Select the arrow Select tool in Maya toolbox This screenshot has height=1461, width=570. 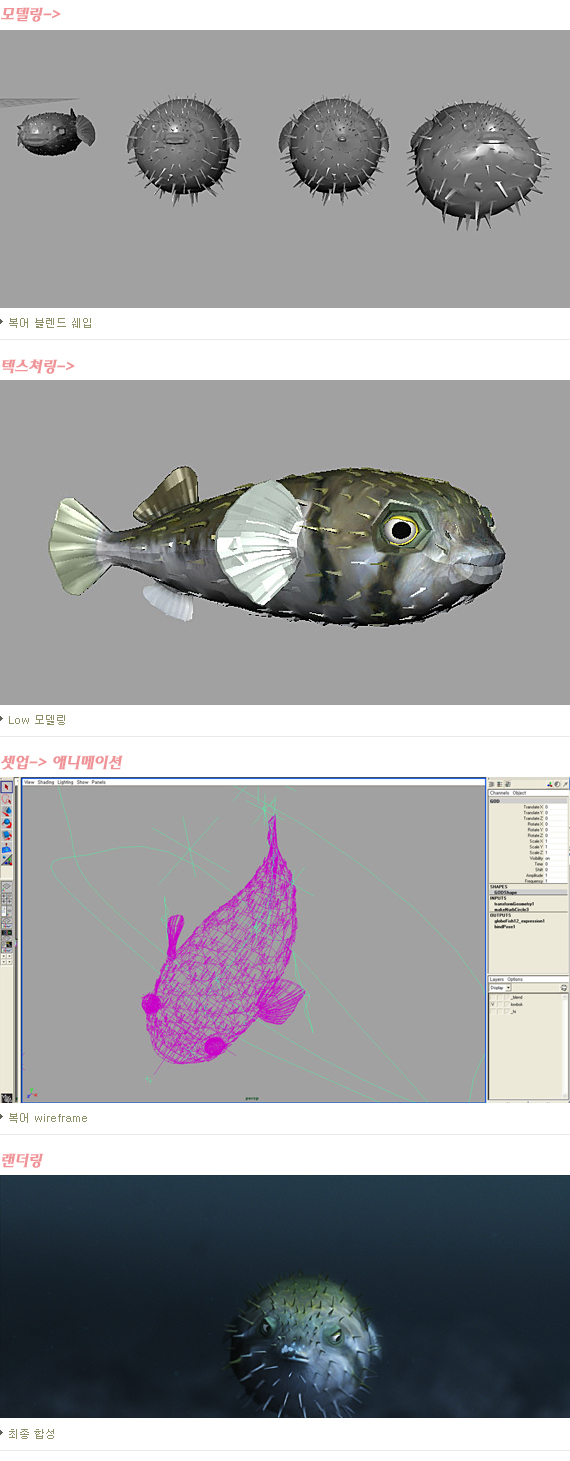[x=7, y=787]
